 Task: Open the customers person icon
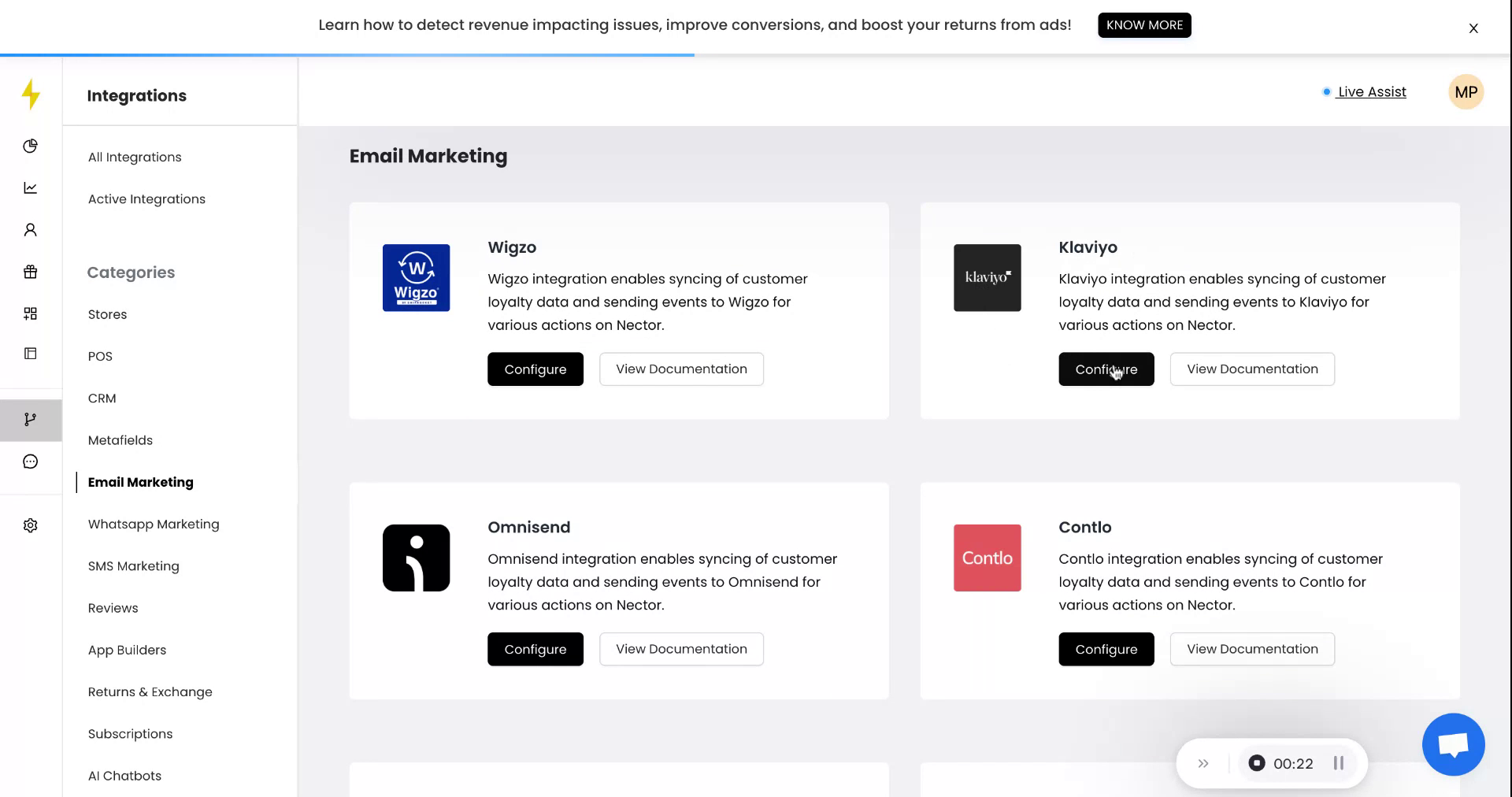(x=30, y=230)
